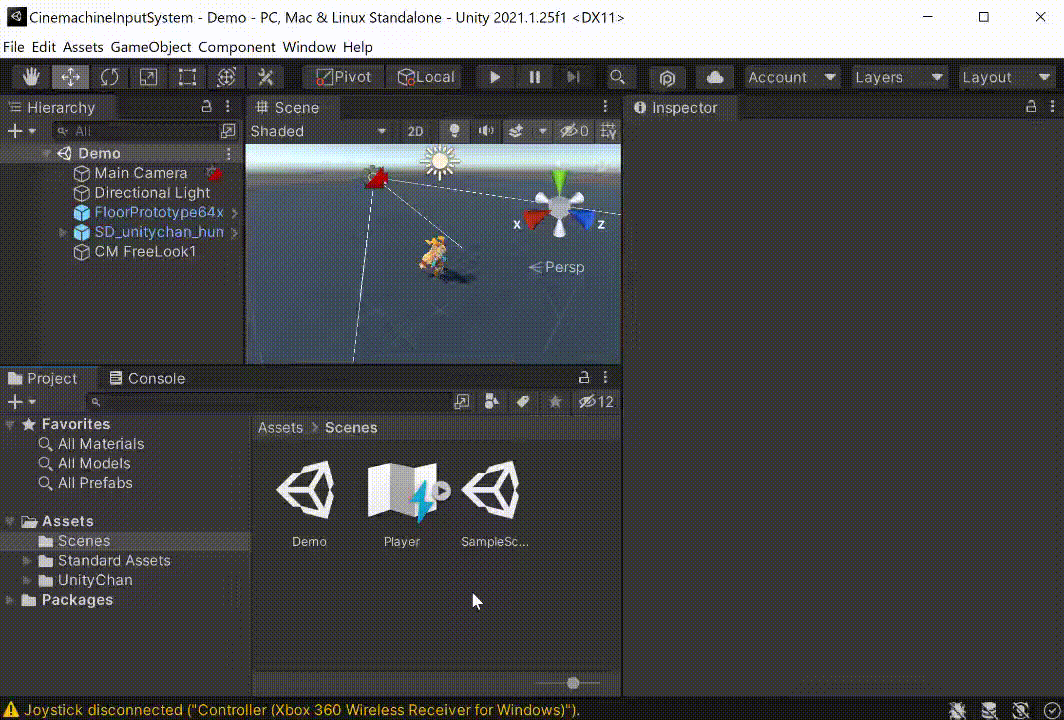The width and height of the screenshot is (1064, 720).
Task: Switch to the Console tab
Action: pyautogui.click(x=148, y=378)
